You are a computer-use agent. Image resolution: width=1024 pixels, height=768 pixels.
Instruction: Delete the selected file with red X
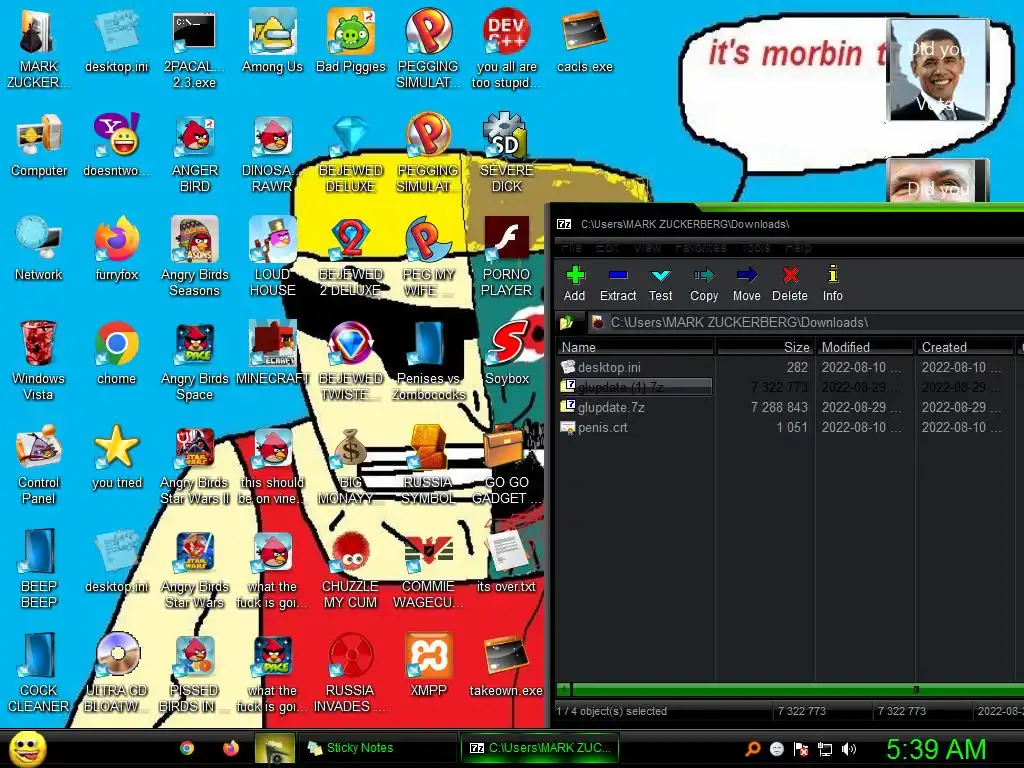pos(790,283)
